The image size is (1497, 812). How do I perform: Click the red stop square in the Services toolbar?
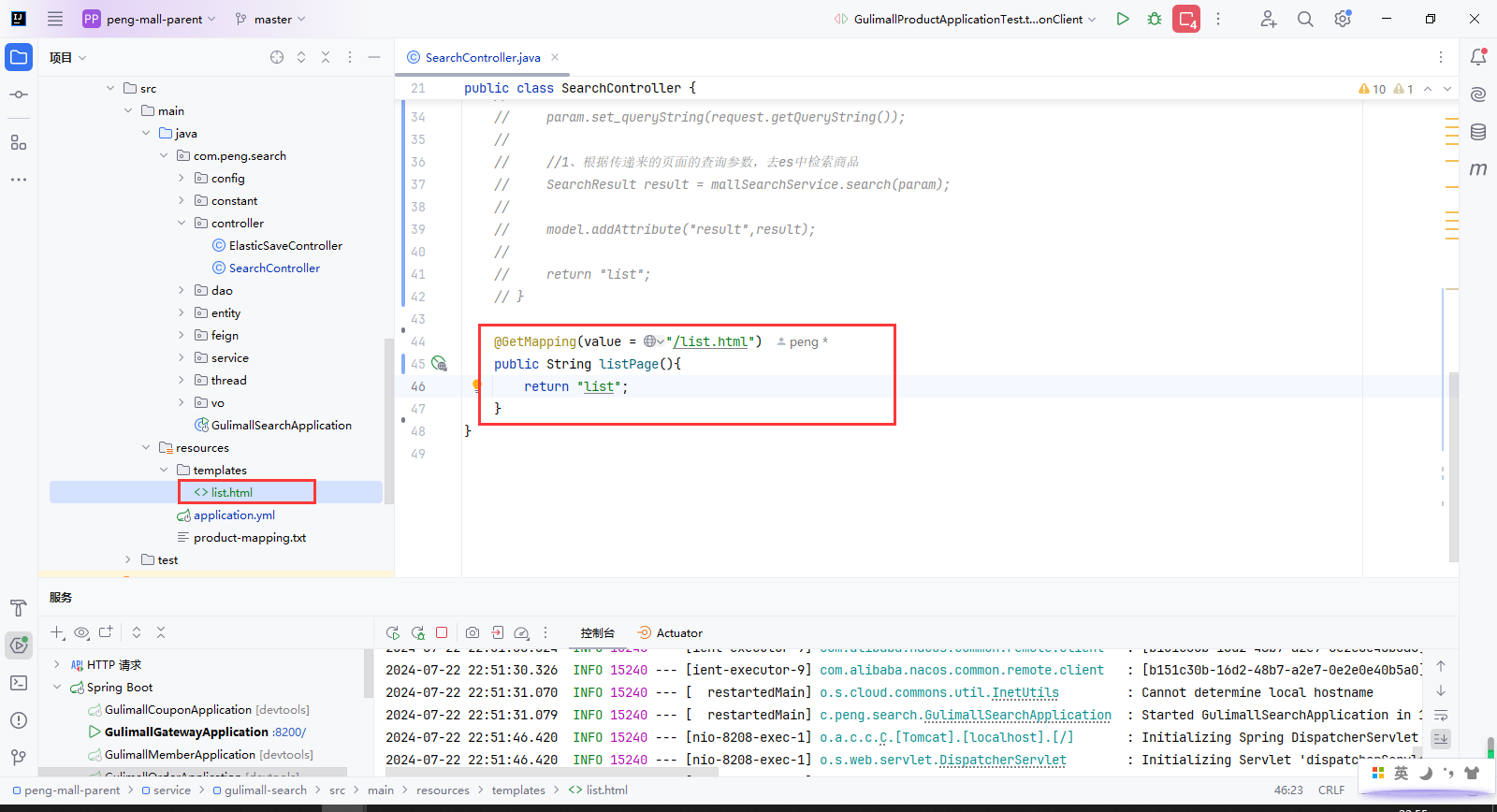442,633
